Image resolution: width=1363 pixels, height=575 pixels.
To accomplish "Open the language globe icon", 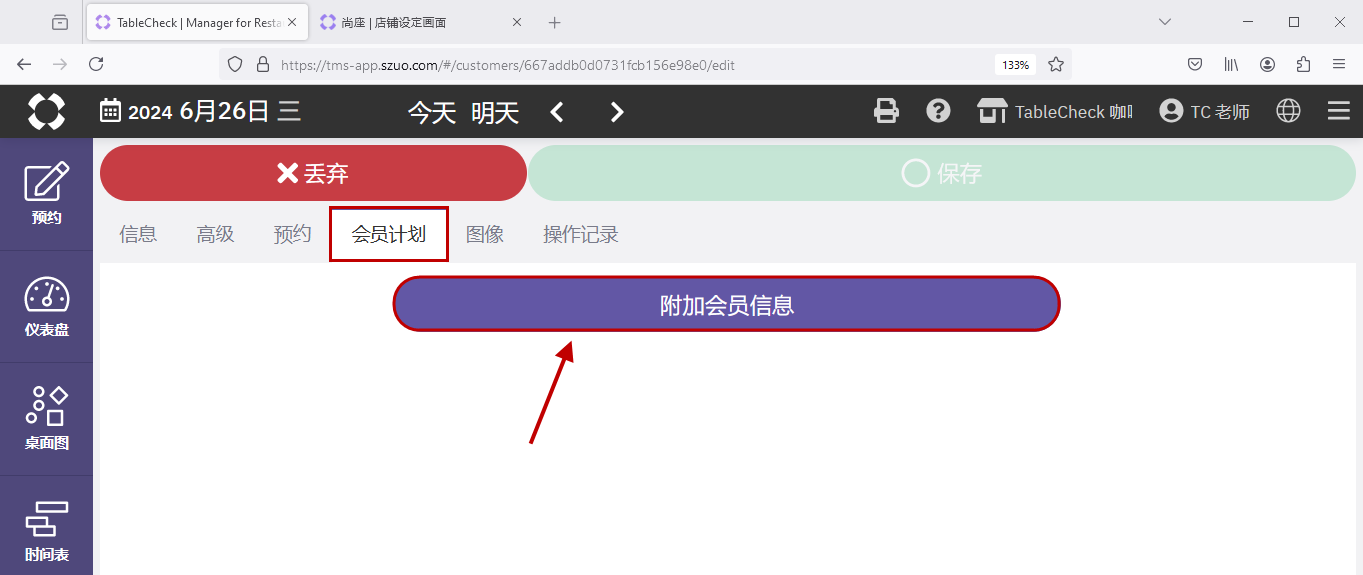I will click(1289, 111).
